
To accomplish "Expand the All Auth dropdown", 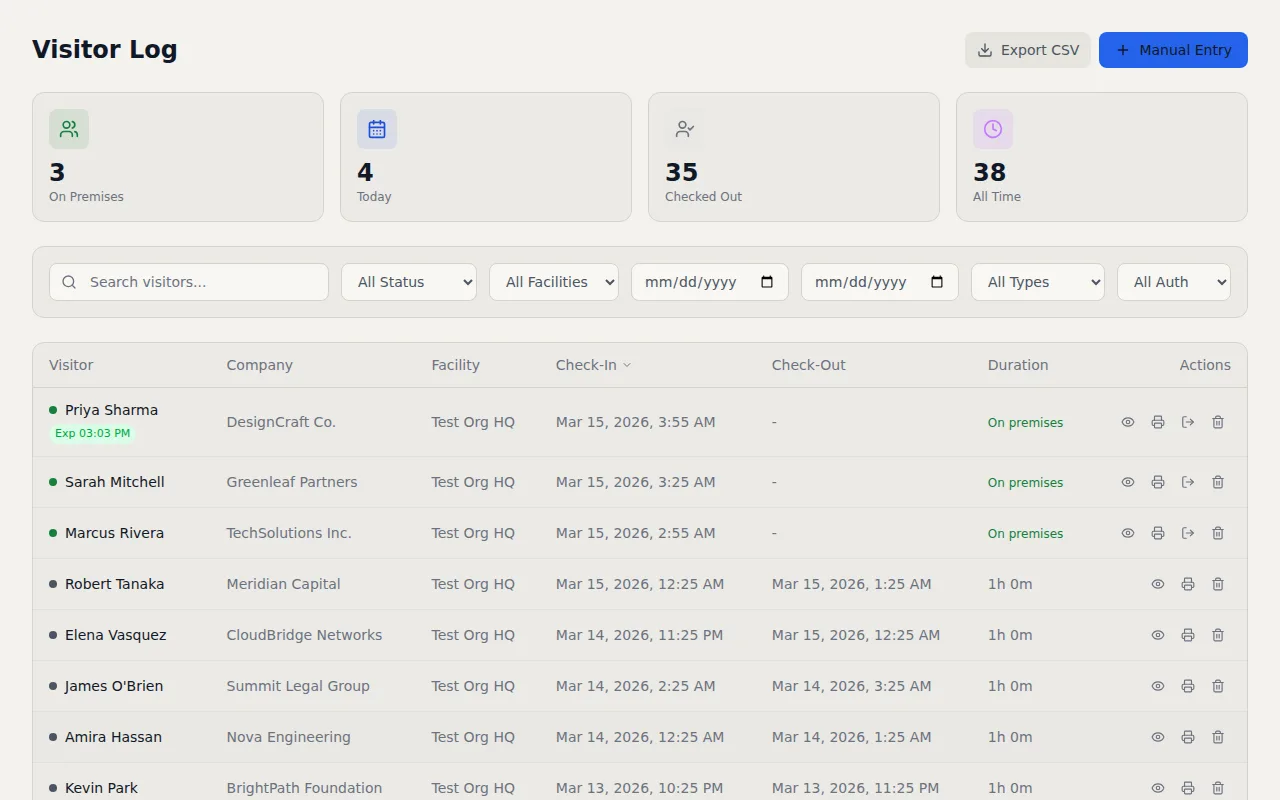I will tap(1173, 282).
